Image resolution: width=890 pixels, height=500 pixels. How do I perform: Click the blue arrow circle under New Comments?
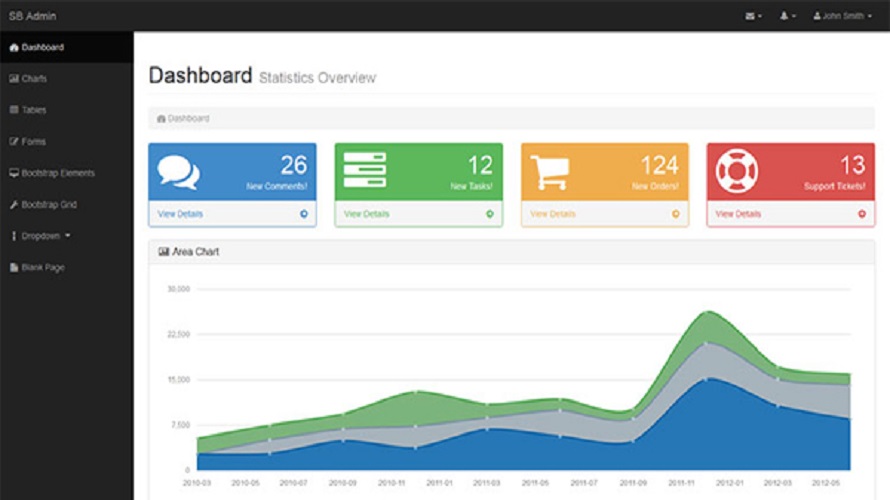click(x=304, y=214)
